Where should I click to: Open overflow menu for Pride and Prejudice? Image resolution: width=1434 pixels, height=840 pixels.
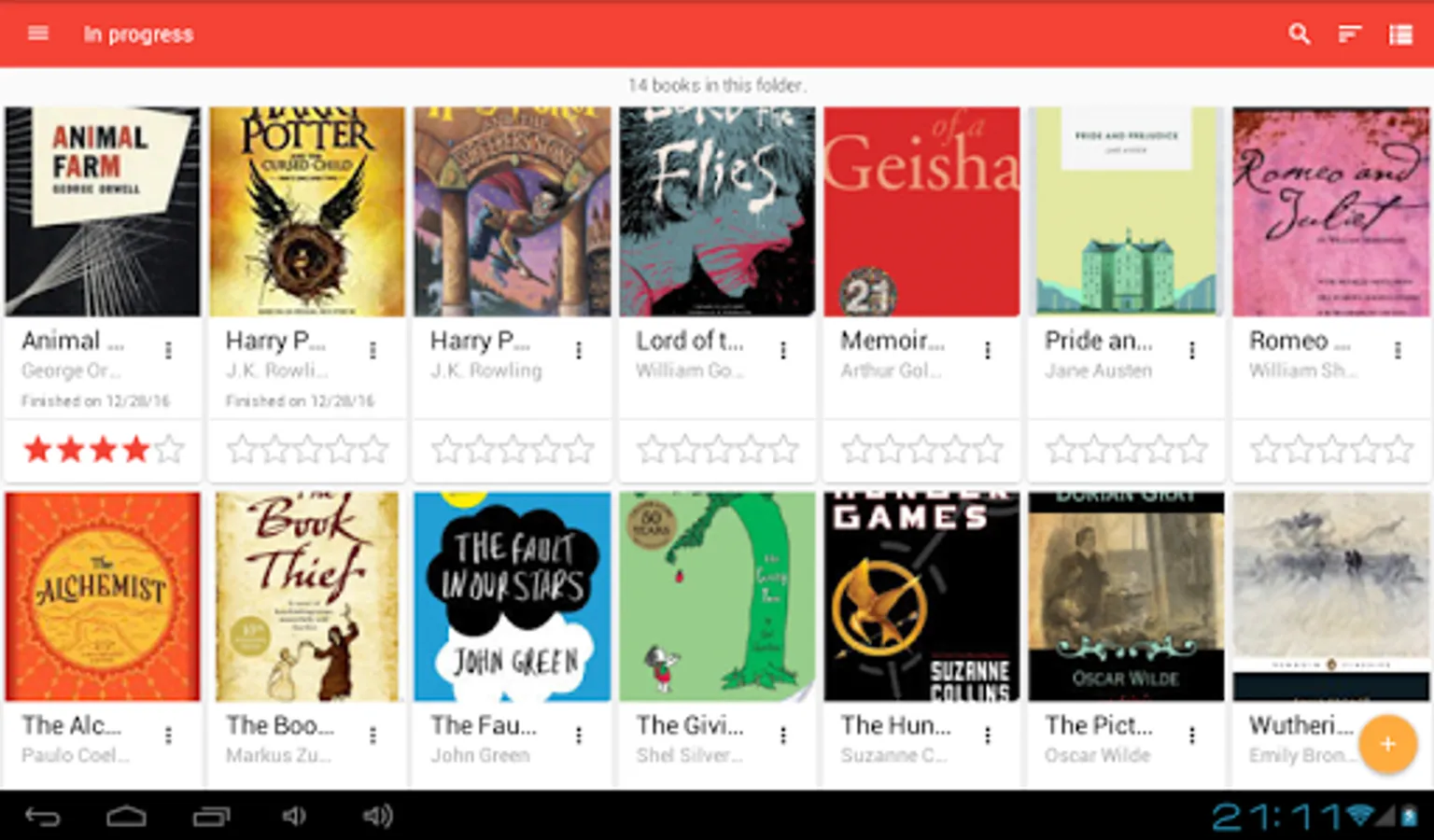coord(1192,350)
